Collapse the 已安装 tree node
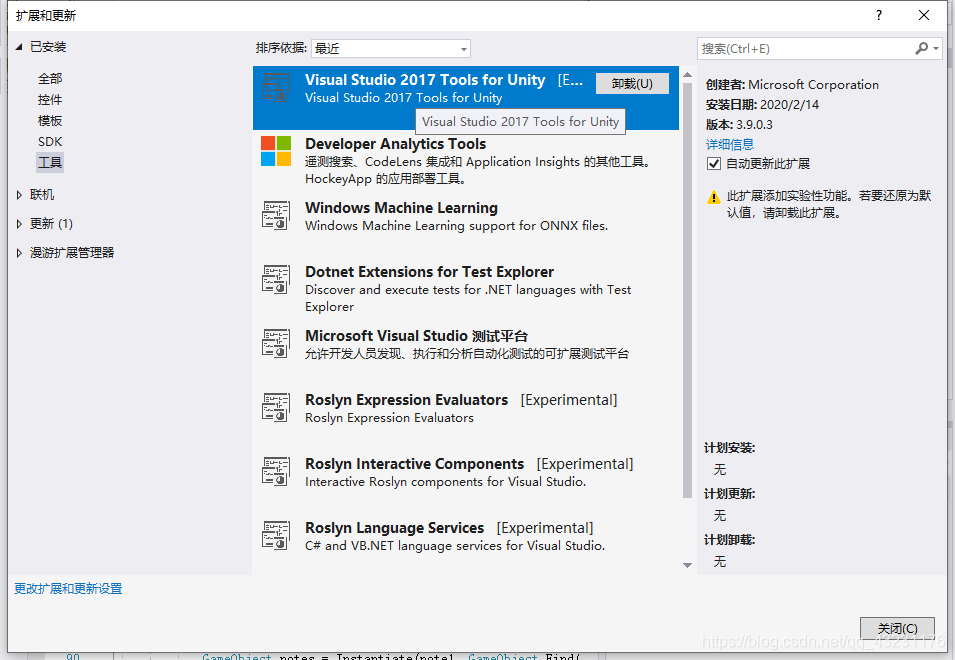This screenshot has height=660, width=955. pyautogui.click(x=19, y=47)
